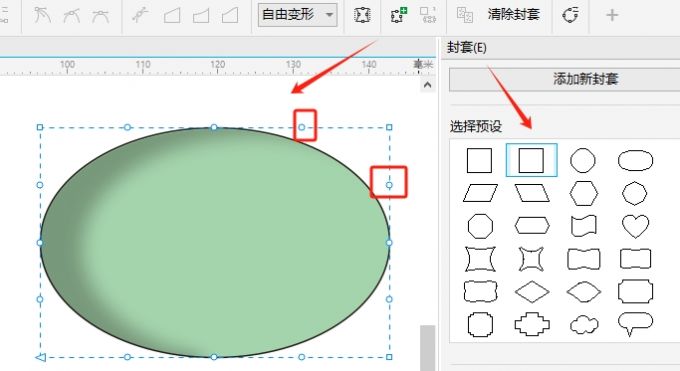The height and width of the screenshot is (371, 680).
Task: Click the 选择预设 label
Action: click(476, 126)
